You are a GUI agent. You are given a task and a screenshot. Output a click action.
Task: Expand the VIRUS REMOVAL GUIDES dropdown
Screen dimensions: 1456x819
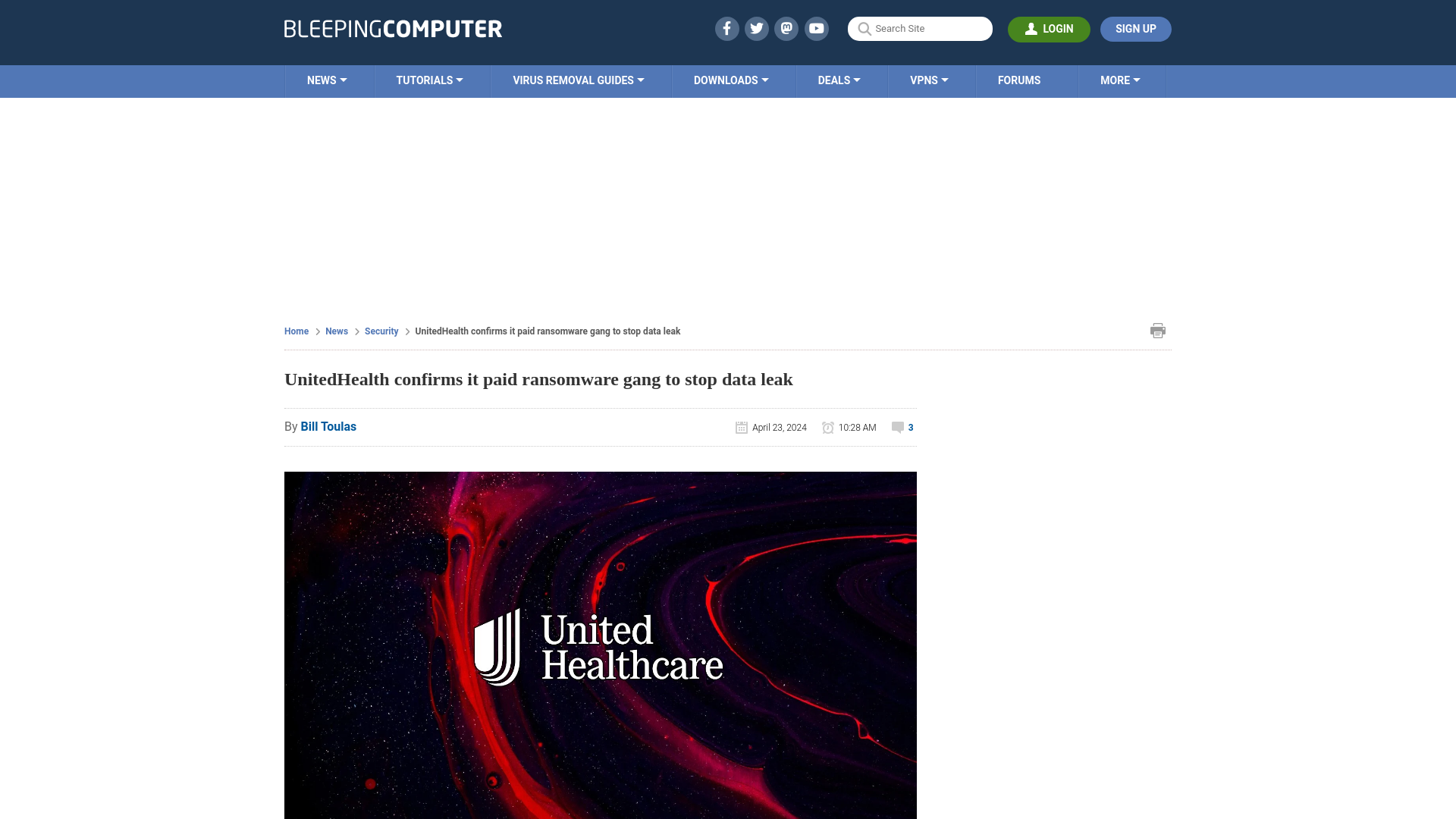tap(578, 80)
